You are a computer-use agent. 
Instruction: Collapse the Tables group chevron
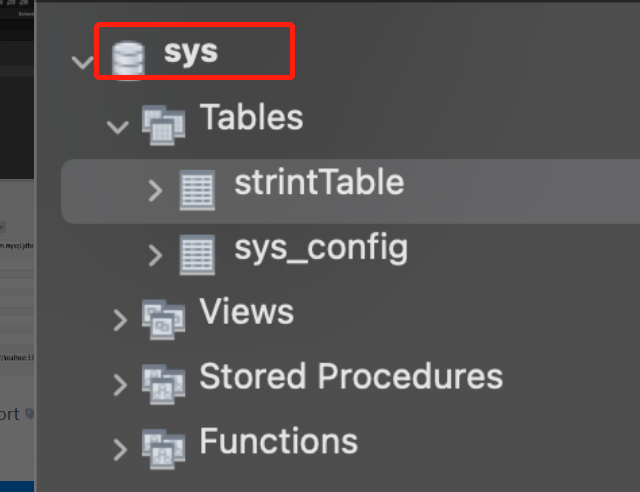pyautogui.click(x=118, y=127)
